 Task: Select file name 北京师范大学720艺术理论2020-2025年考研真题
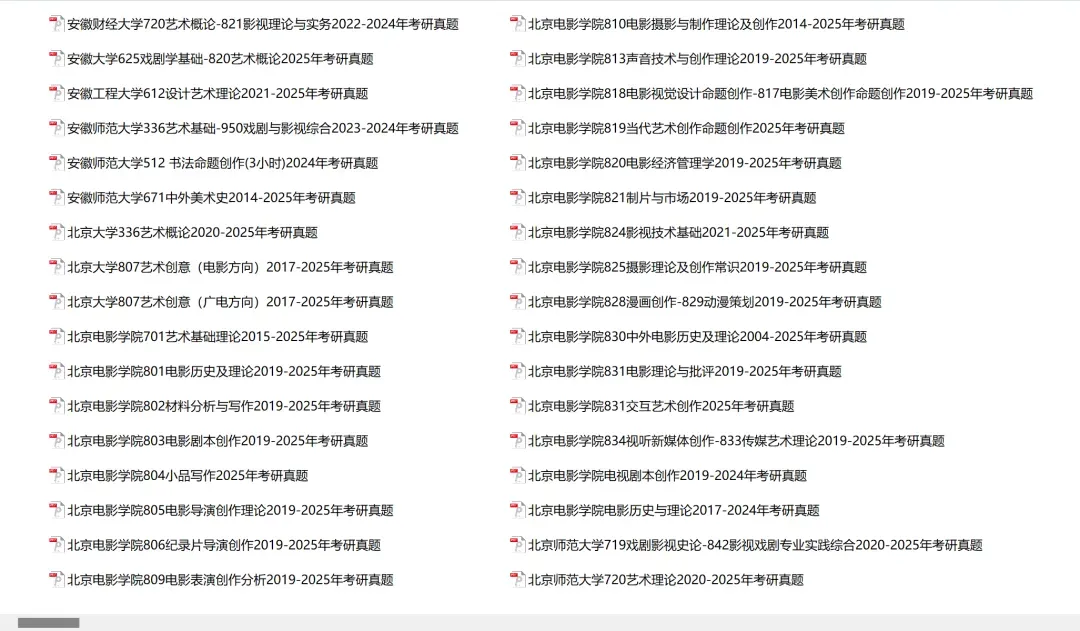pyautogui.click(x=666, y=579)
